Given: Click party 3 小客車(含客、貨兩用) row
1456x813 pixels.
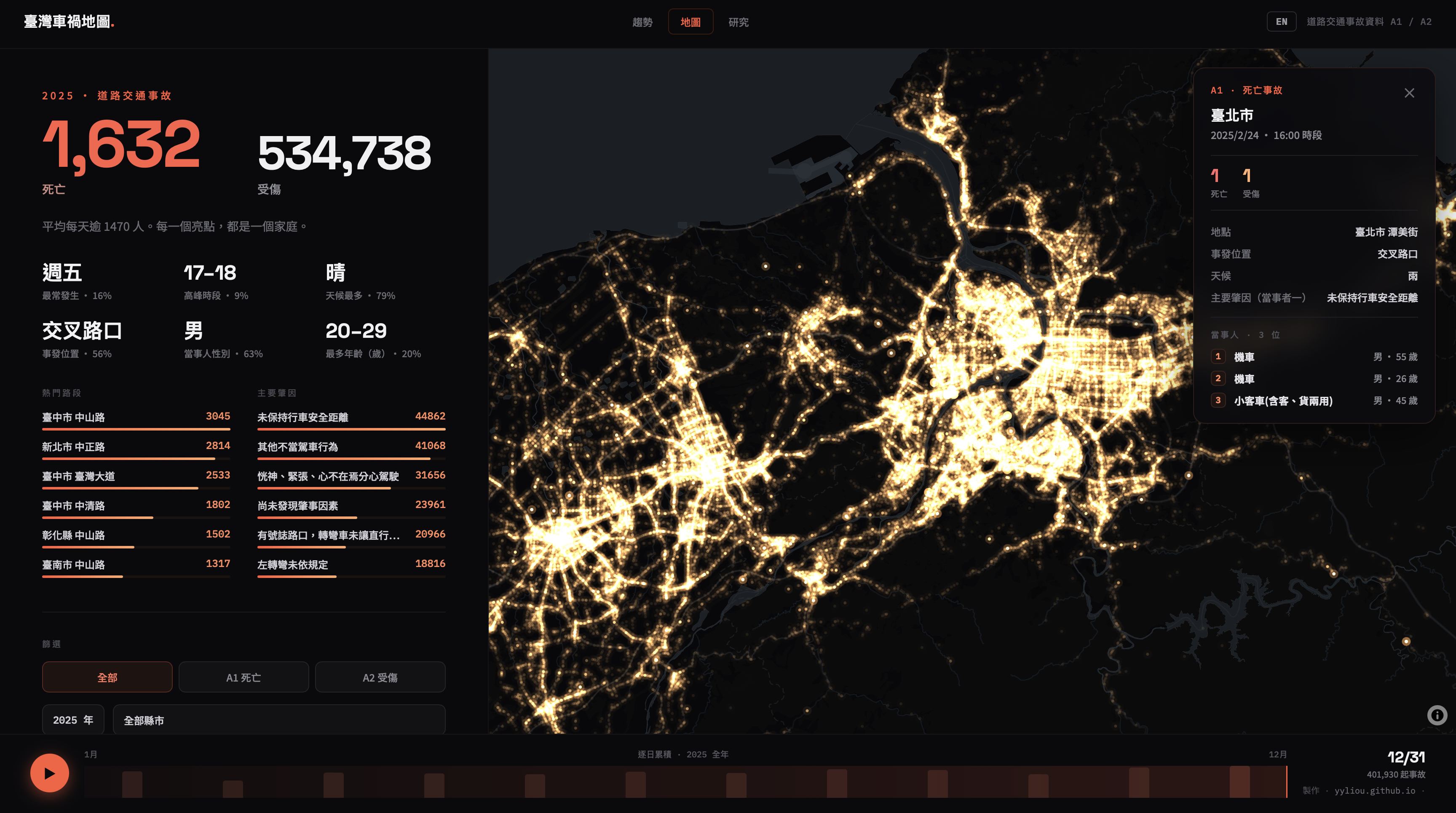Looking at the screenshot, I should pos(1314,401).
